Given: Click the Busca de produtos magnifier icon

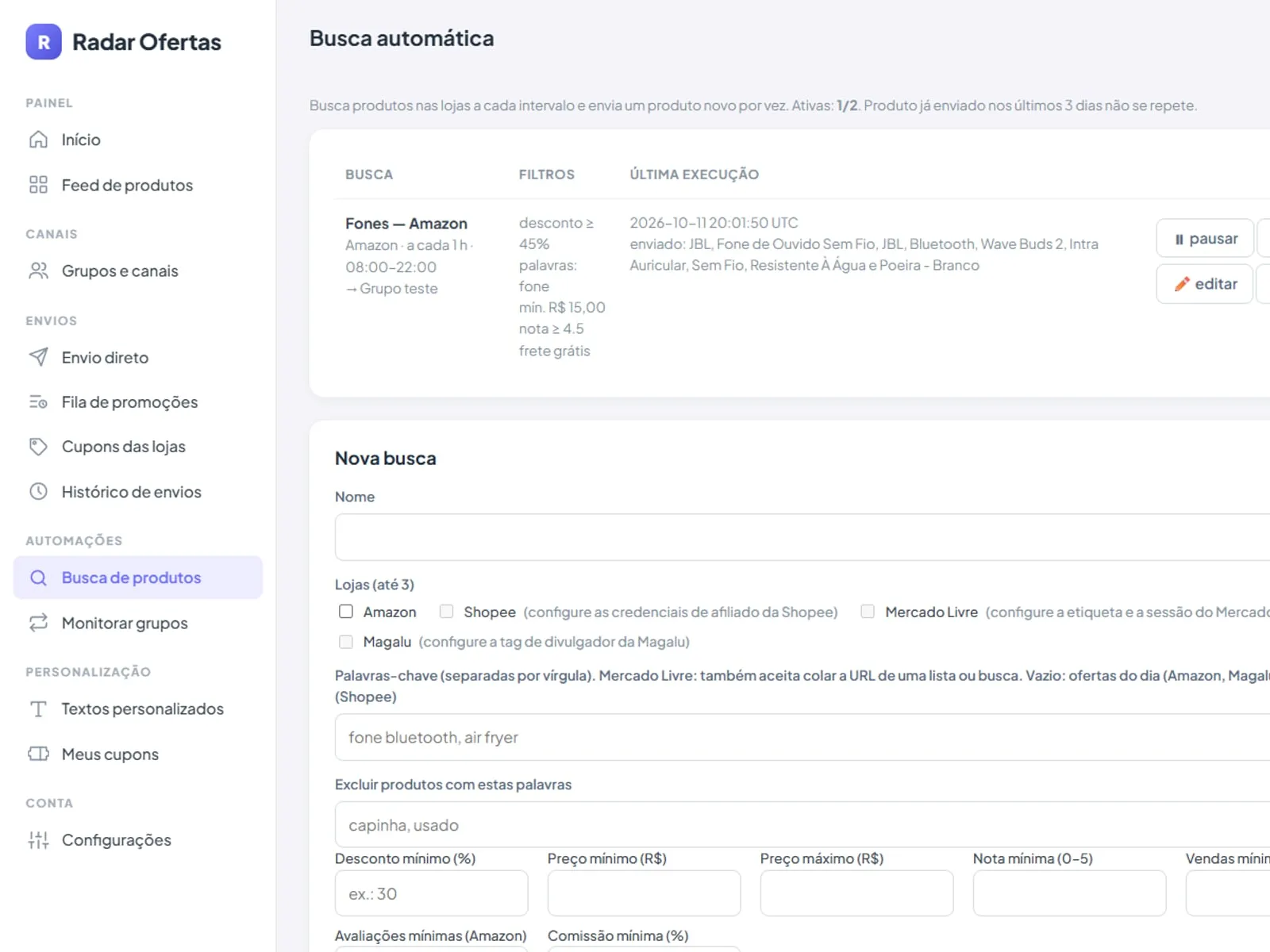Looking at the screenshot, I should coord(38,578).
